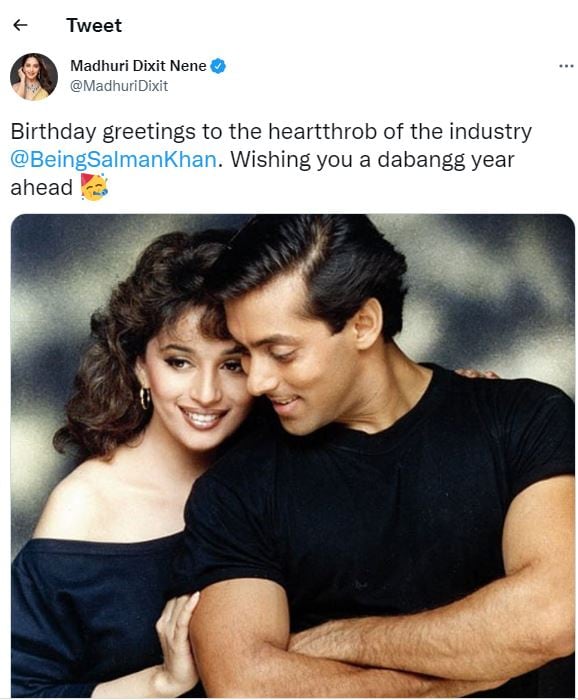Click the blue verified badge icon
Viewport: 578px width, 700px height.
[218, 66]
